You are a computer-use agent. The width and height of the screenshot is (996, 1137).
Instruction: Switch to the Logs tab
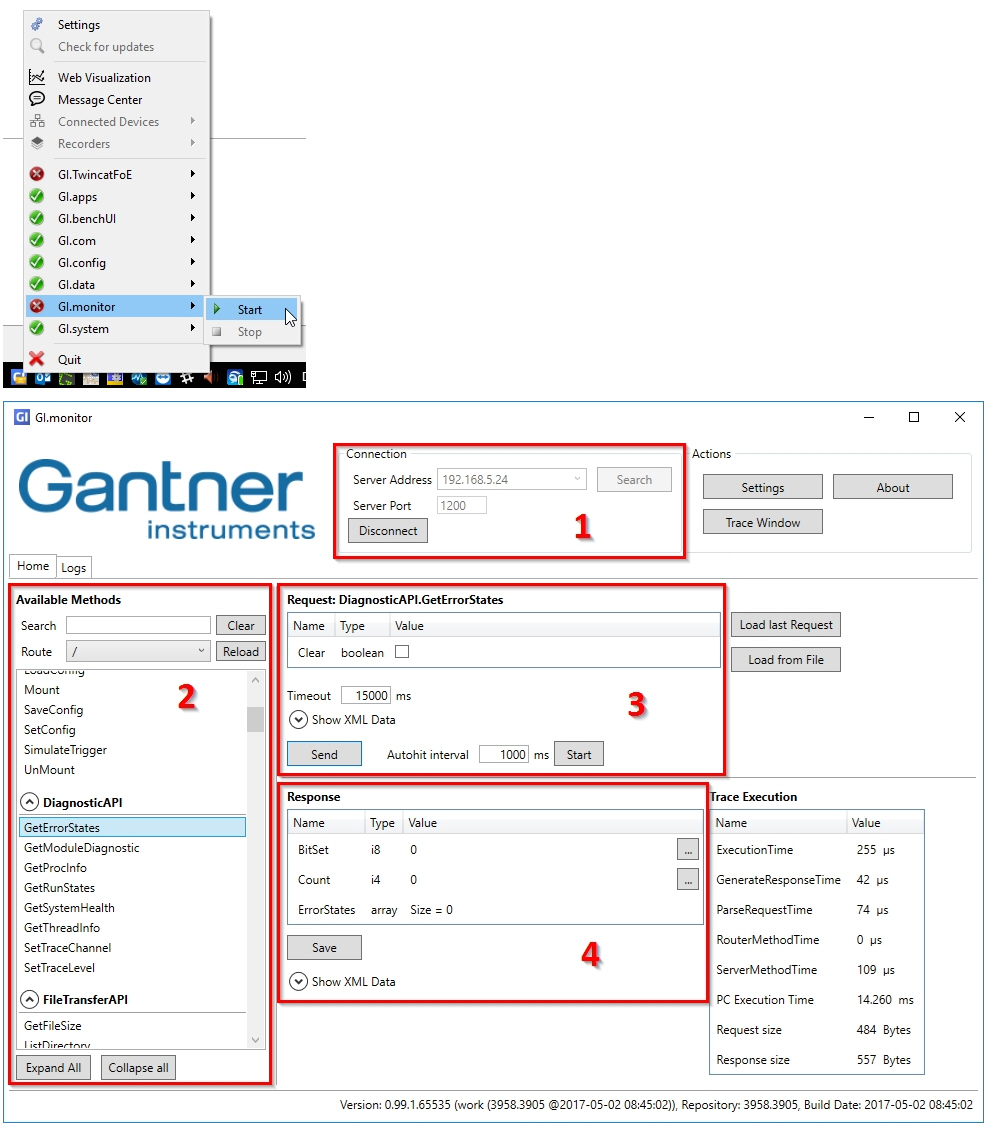tap(74, 566)
